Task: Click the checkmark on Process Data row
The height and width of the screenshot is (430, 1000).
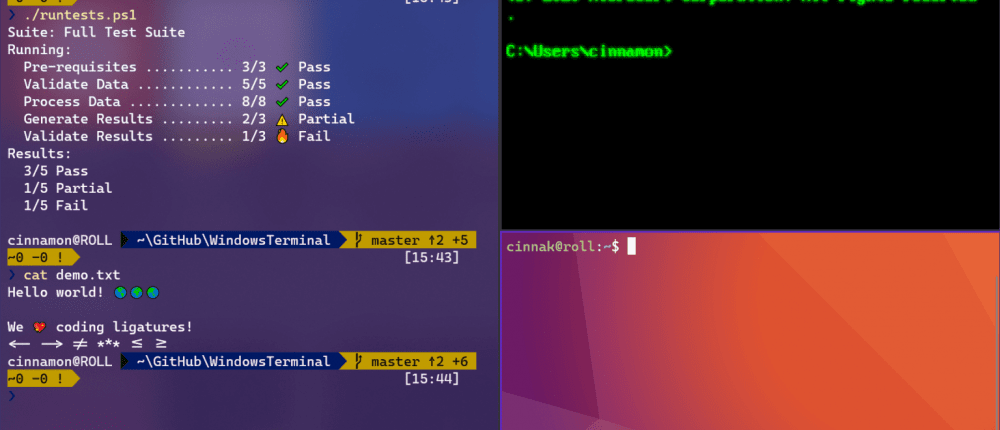Action: [x=282, y=101]
